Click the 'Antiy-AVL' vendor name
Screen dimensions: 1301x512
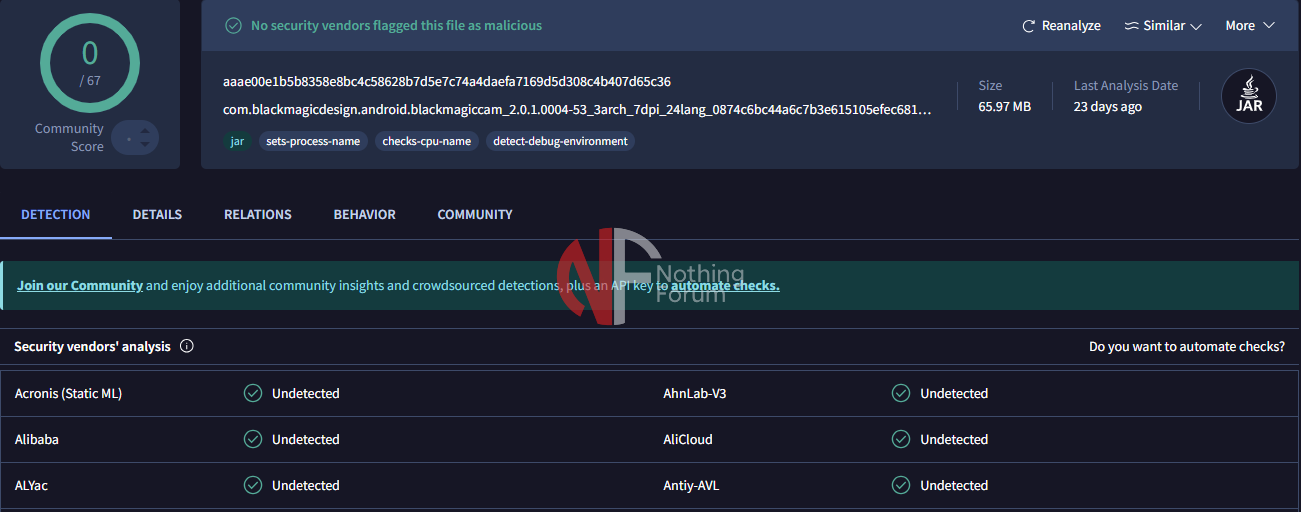click(x=691, y=485)
